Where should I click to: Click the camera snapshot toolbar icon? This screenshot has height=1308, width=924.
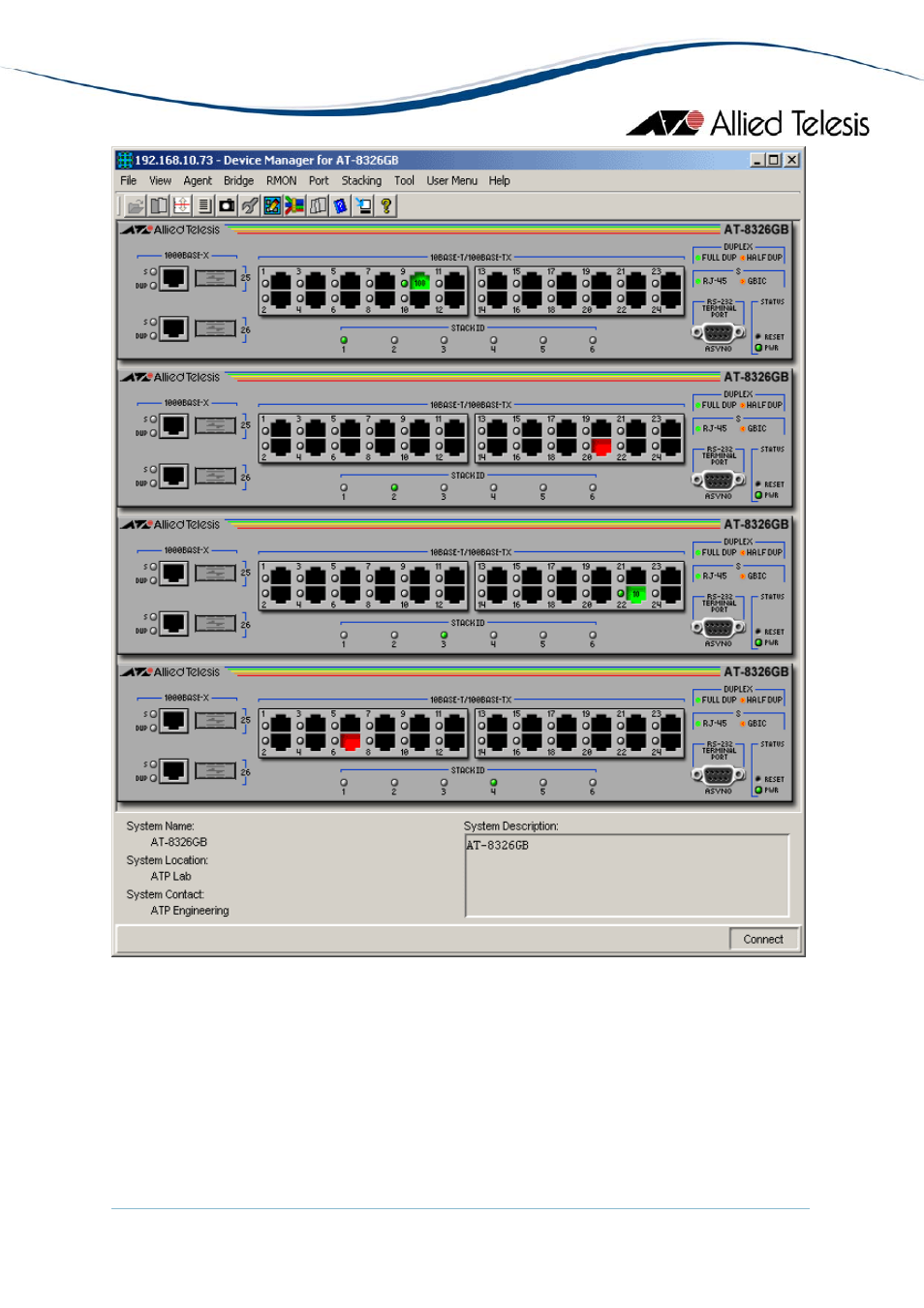[227, 205]
